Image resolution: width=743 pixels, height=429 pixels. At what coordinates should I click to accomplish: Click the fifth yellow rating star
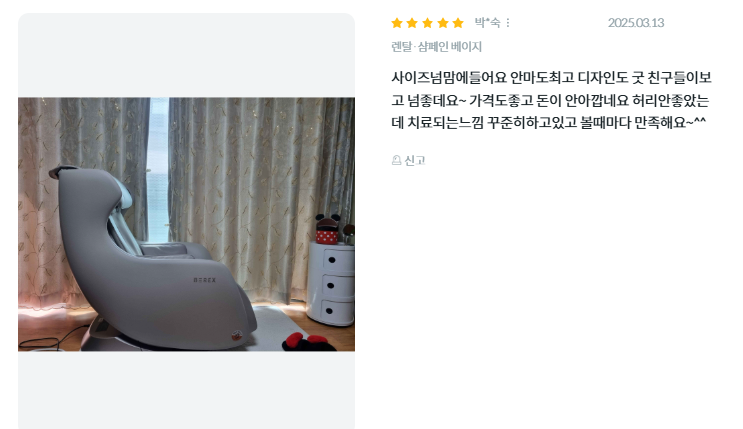[458, 23]
